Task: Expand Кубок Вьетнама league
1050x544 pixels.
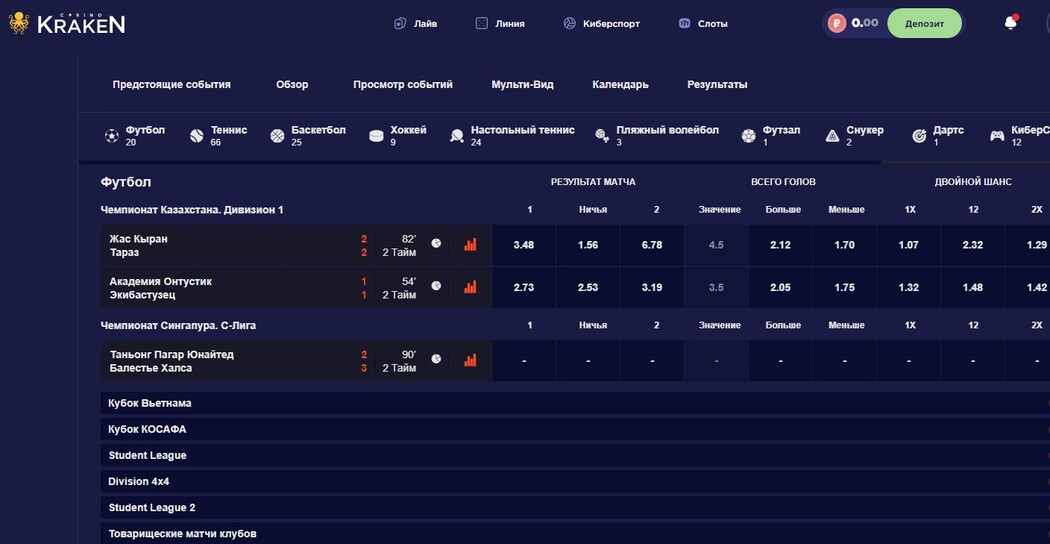Action: pyautogui.click(x=150, y=403)
